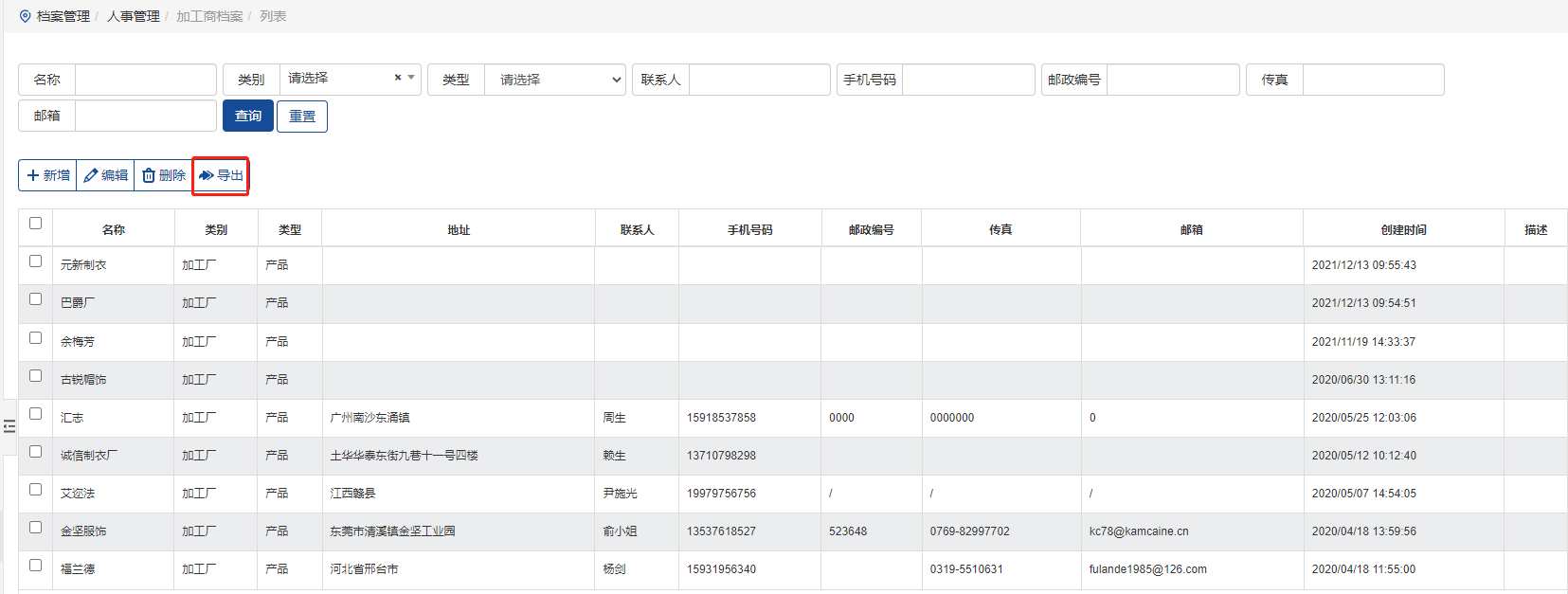Sort by the 创建时间 column header
This screenshot has height=594, width=1568.
[1403, 229]
